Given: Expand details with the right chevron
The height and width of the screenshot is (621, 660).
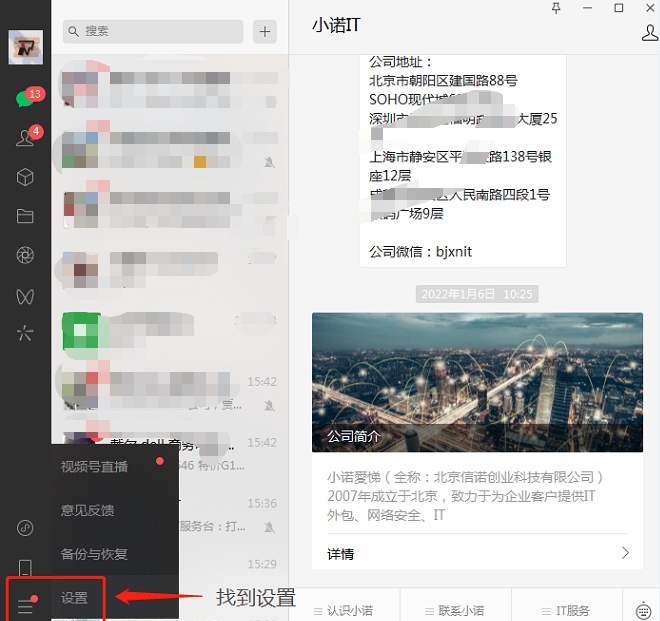Looking at the screenshot, I should (x=625, y=553).
